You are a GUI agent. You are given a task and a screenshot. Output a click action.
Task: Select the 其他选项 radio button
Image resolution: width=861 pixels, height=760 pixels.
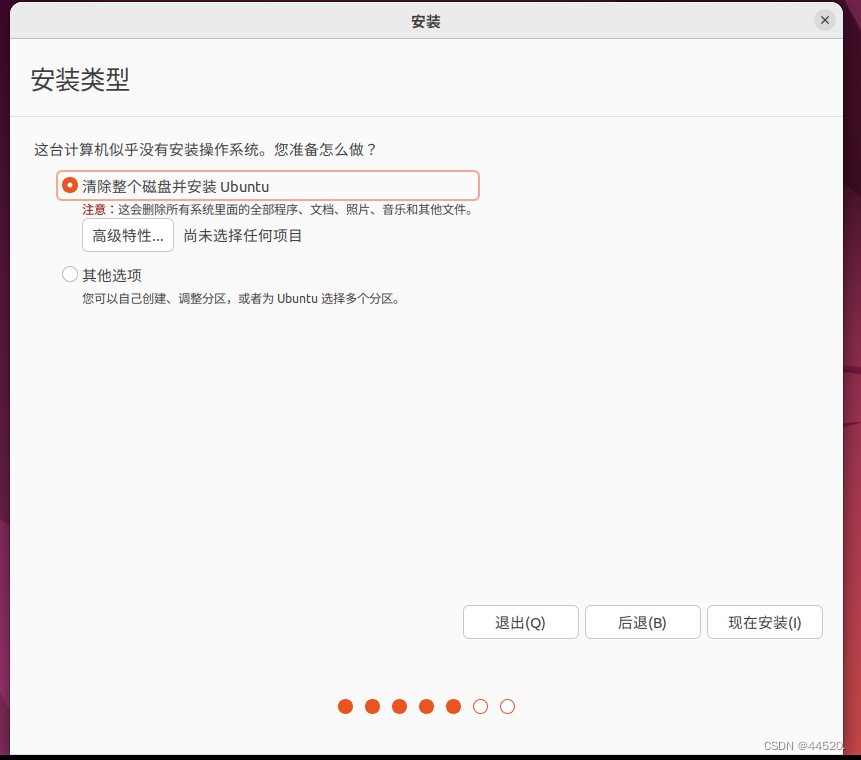tap(70, 274)
